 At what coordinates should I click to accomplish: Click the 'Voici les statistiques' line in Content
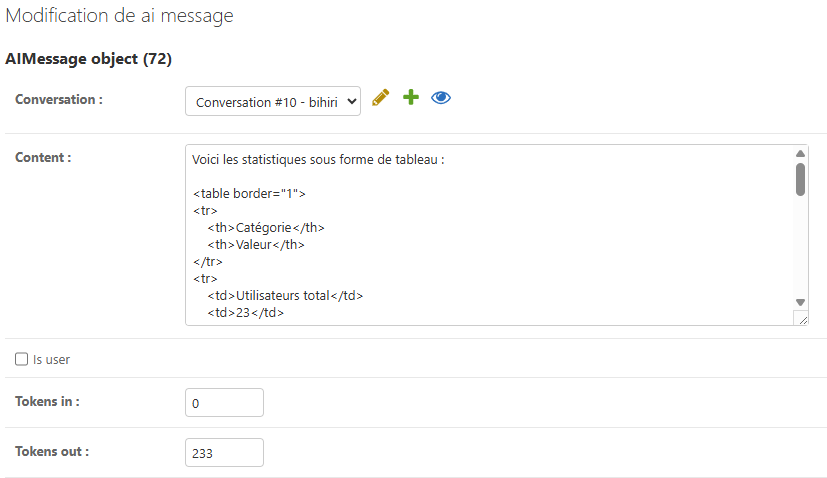pos(318,159)
